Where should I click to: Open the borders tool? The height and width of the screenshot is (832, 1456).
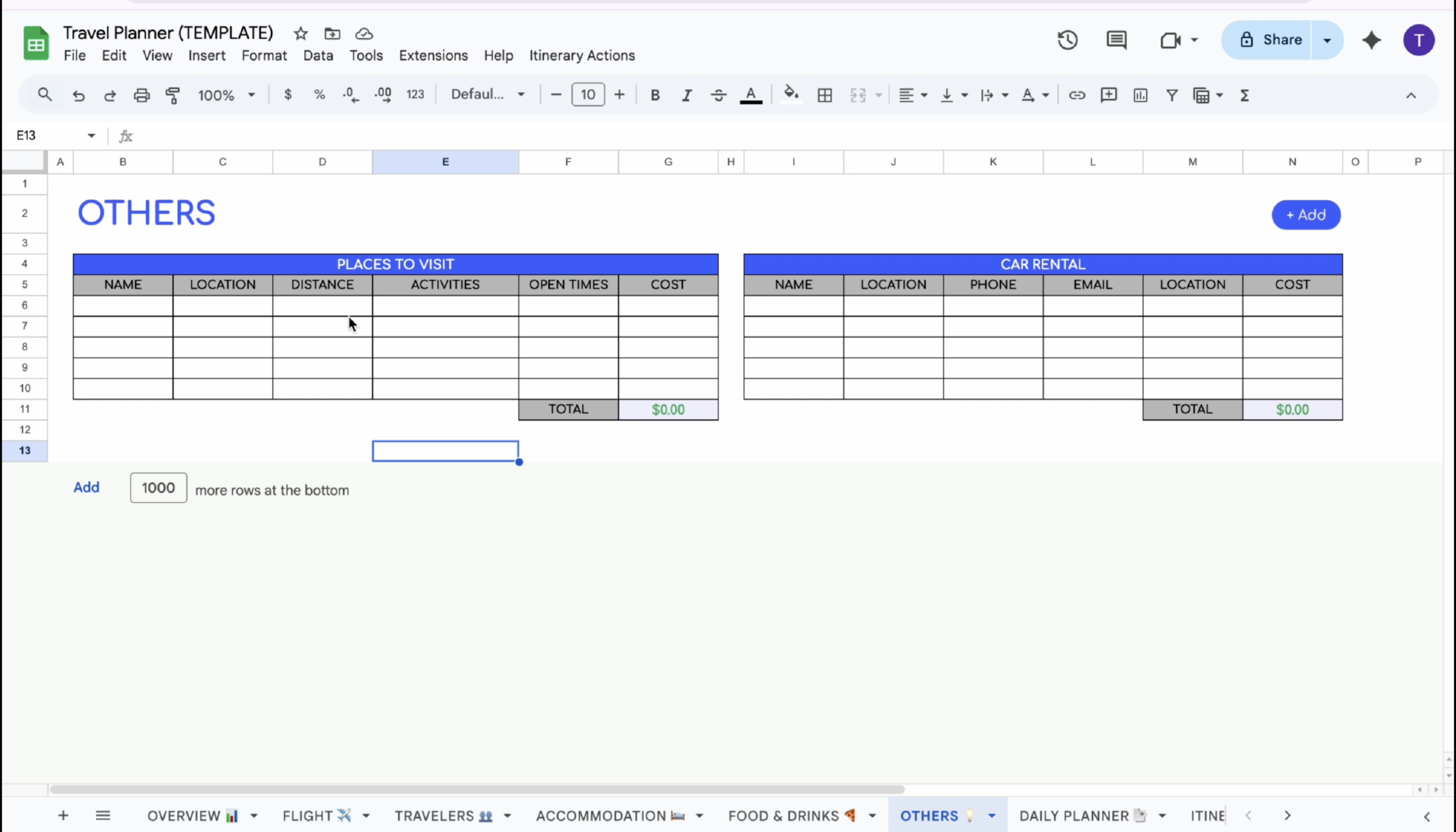click(825, 95)
